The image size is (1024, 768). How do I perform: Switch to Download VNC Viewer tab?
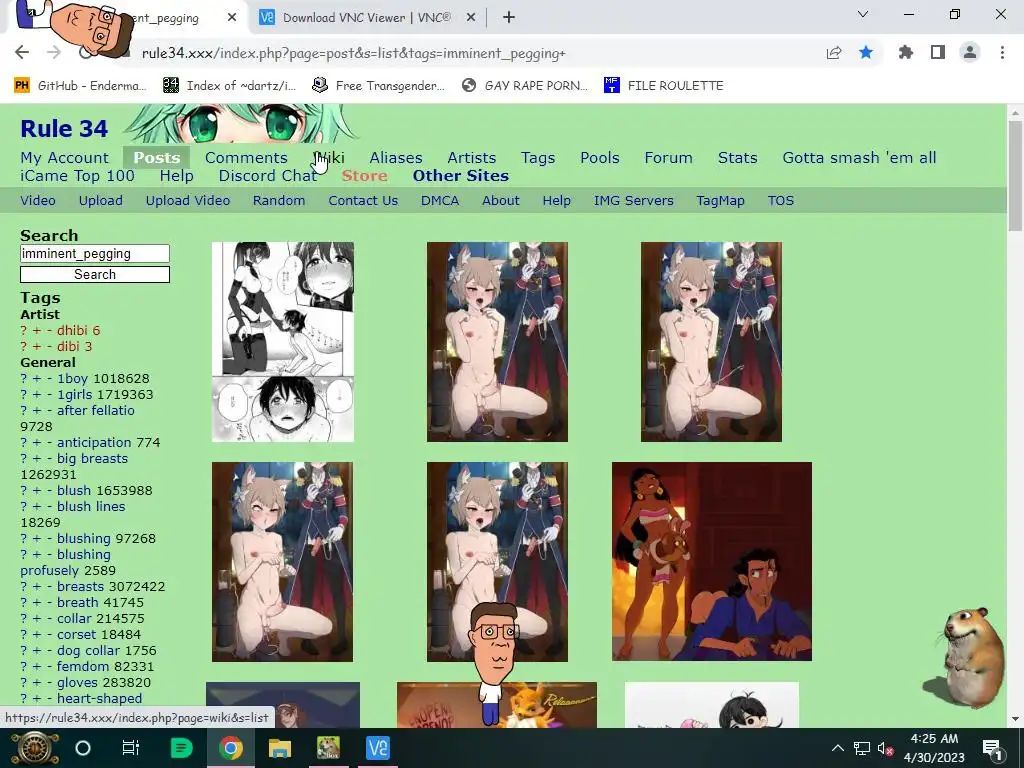pos(366,18)
